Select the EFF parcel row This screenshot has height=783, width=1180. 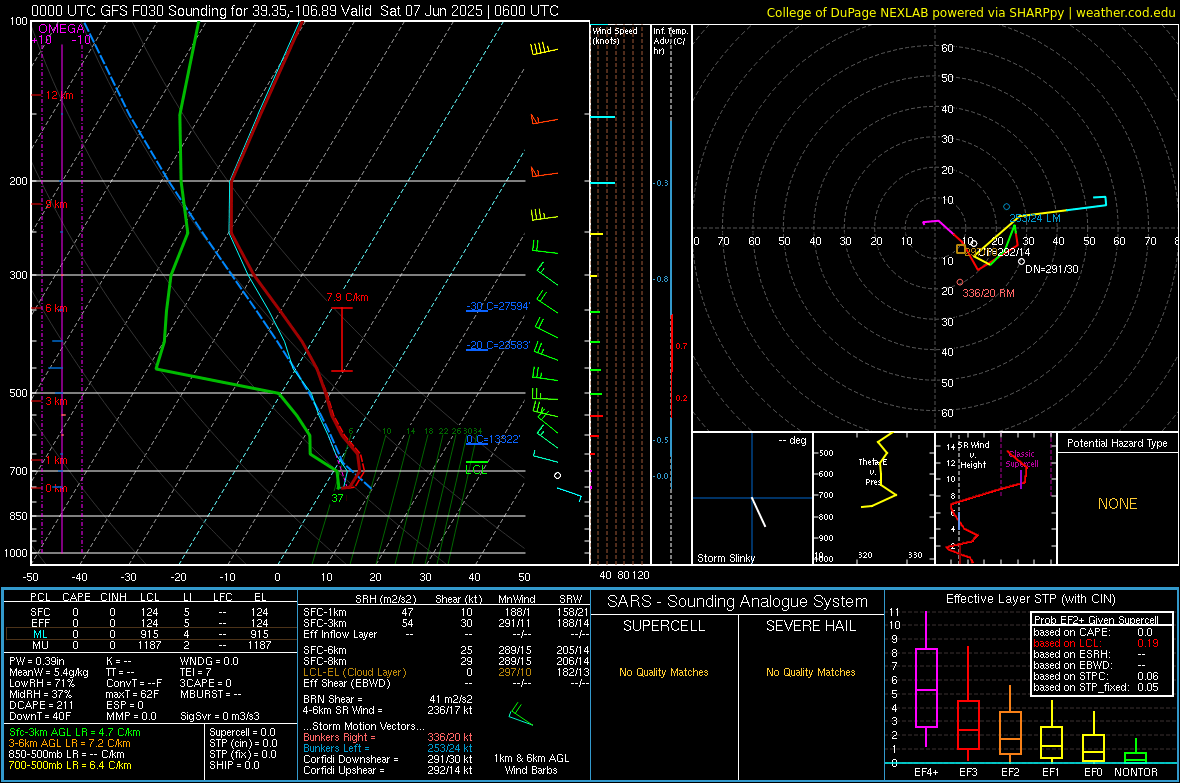(150, 623)
